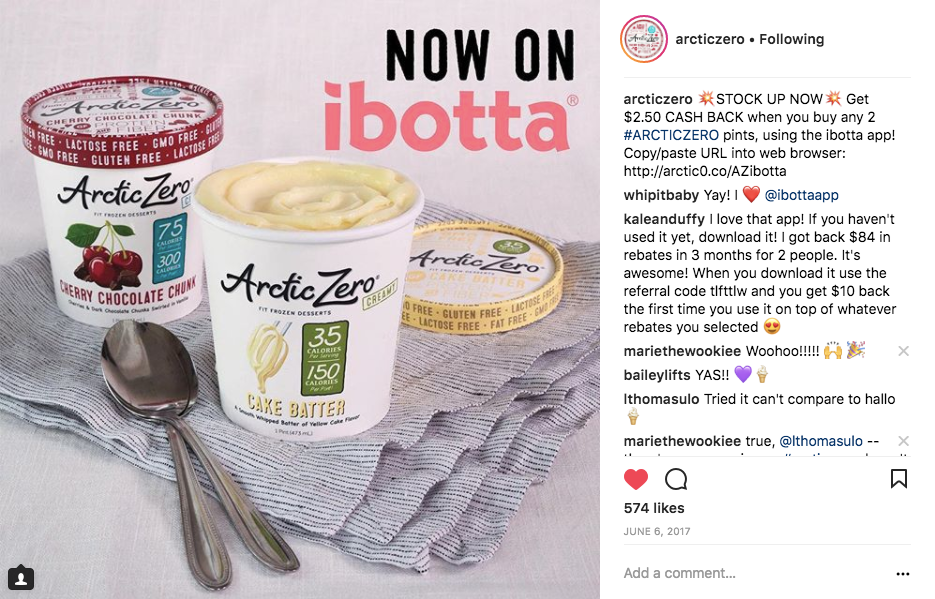Save post with the bookmark icon

[x=899, y=479]
